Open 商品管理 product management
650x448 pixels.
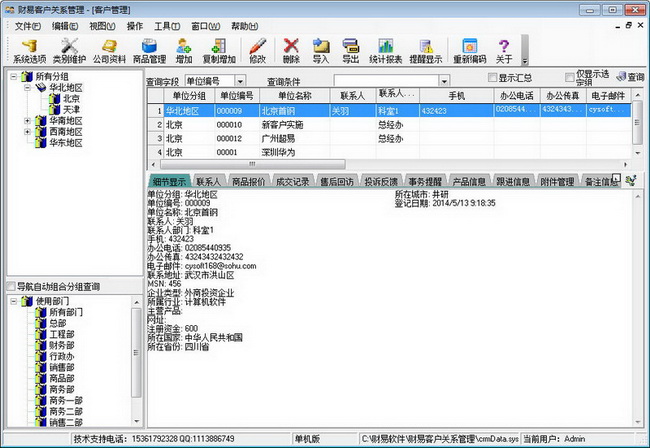pos(149,51)
